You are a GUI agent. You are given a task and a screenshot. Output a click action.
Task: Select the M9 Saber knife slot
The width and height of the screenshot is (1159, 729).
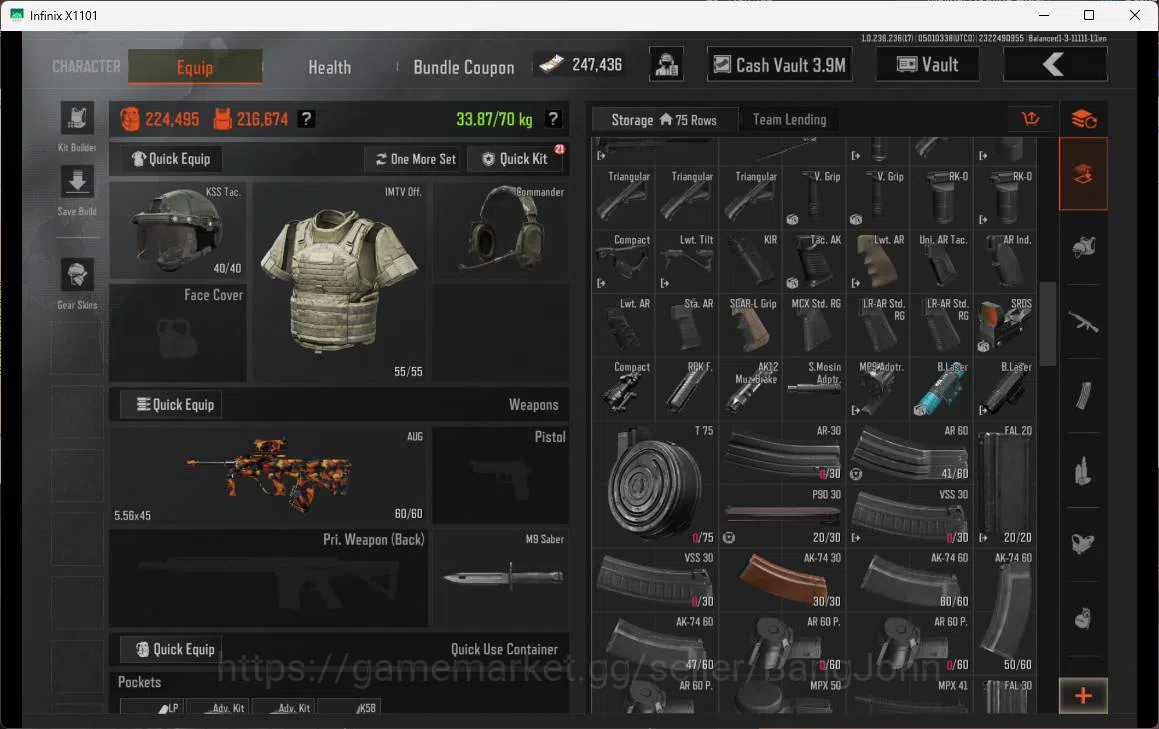(x=500, y=578)
